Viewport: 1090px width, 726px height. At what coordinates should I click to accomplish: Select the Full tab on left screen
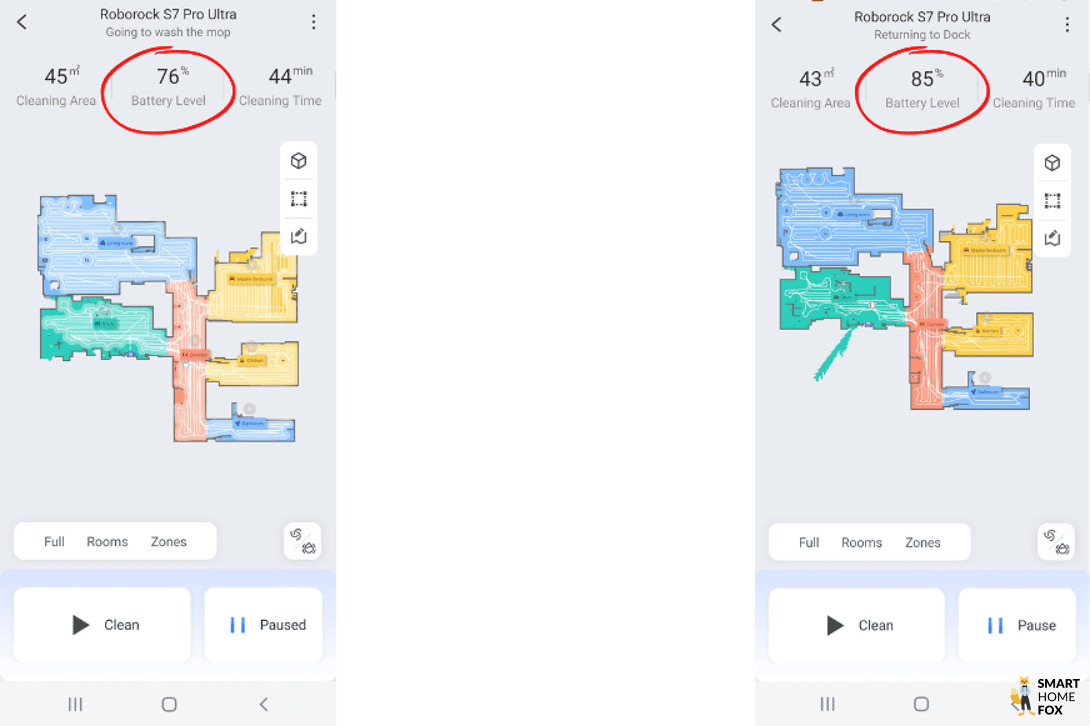[54, 542]
